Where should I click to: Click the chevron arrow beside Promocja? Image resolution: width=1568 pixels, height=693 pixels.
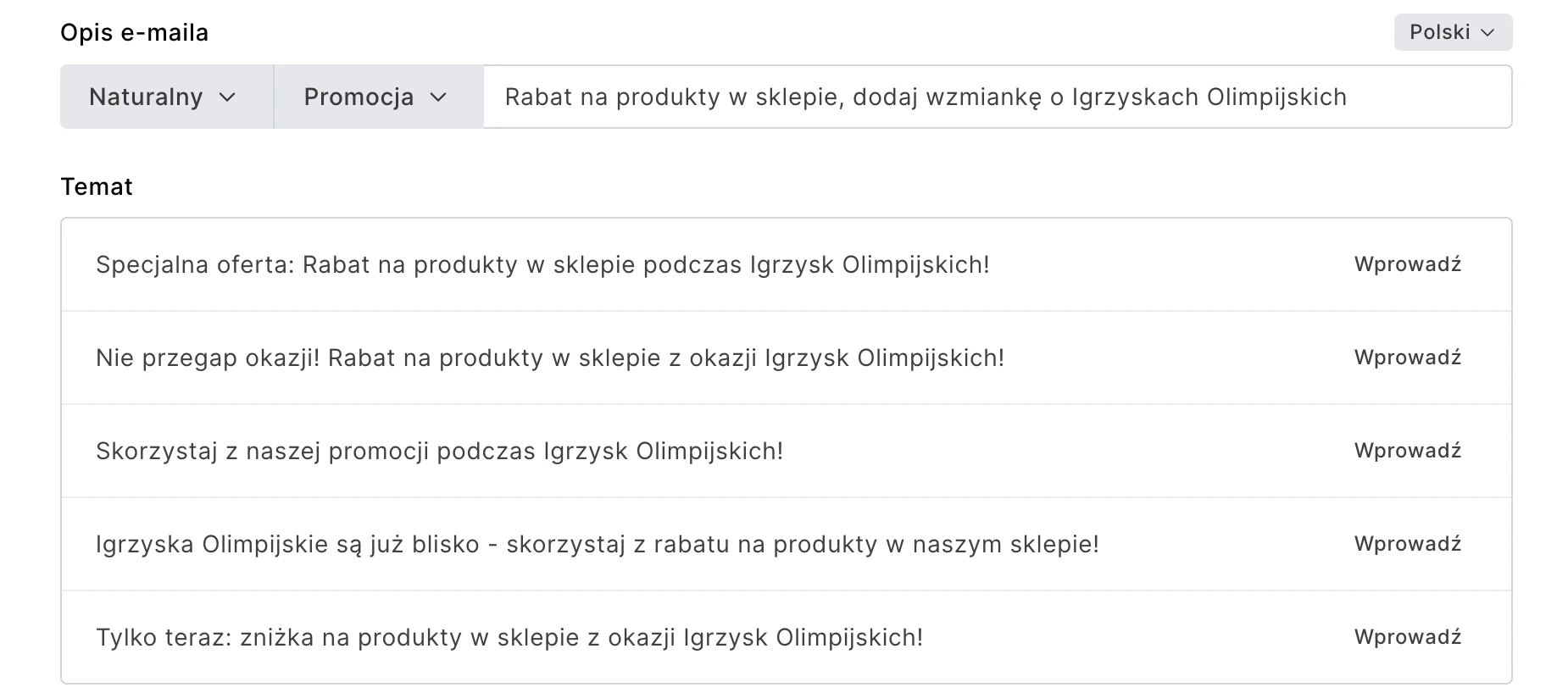pyautogui.click(x=438, y=97)
